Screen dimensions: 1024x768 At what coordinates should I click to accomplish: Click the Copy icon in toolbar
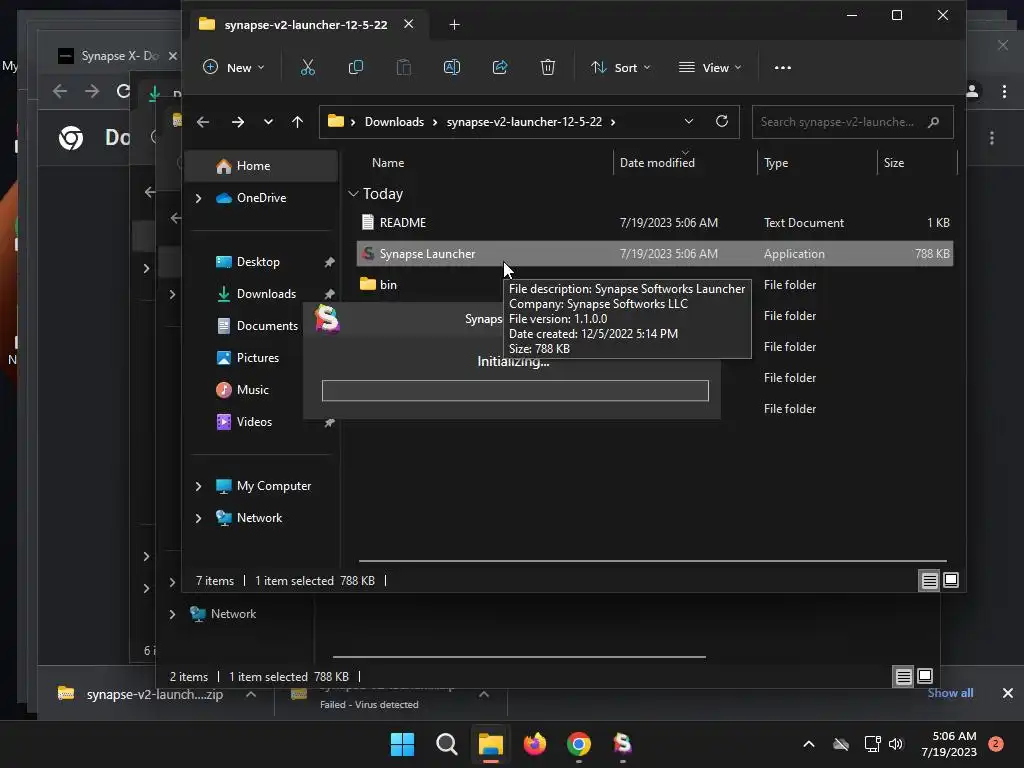pyautogui.click(x=355, y=67)
